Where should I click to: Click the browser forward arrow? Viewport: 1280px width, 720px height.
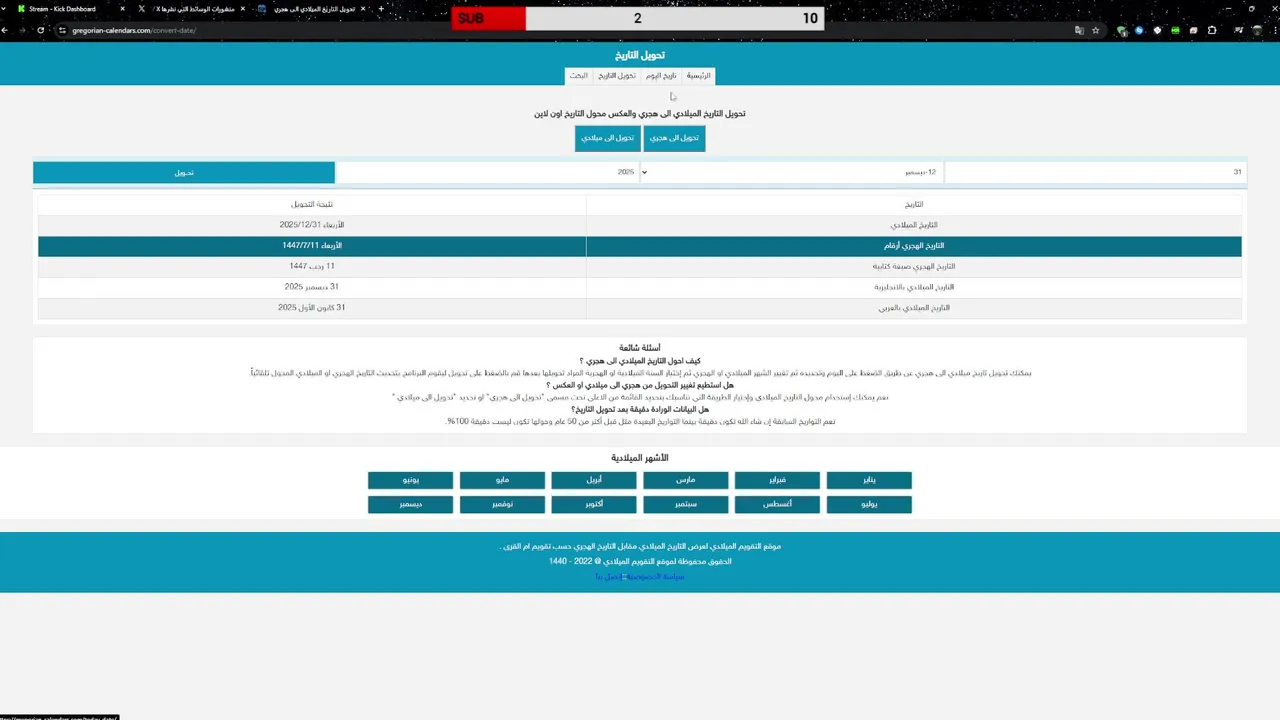click(x=22, y=30)
